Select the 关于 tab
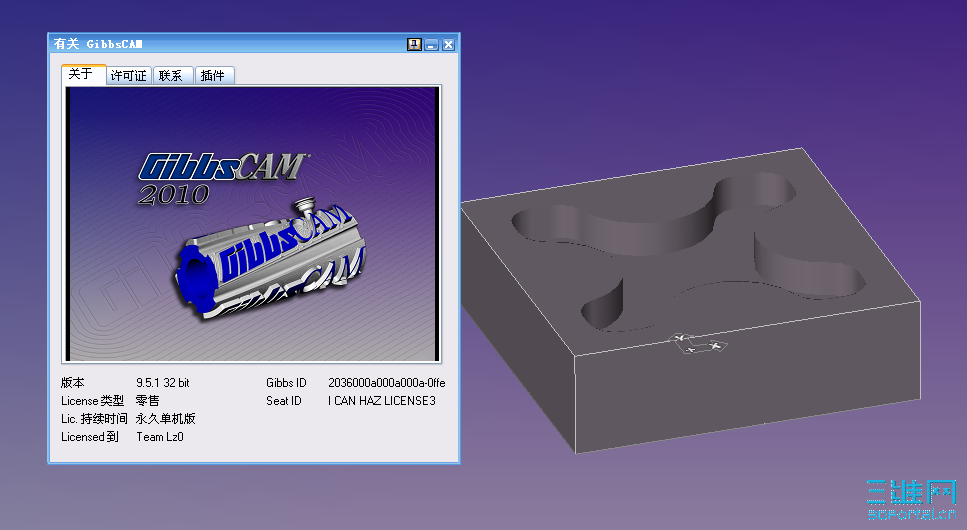The height and width of the screenshot is (530, 967). pyautogui.click(x=83, y=74)
